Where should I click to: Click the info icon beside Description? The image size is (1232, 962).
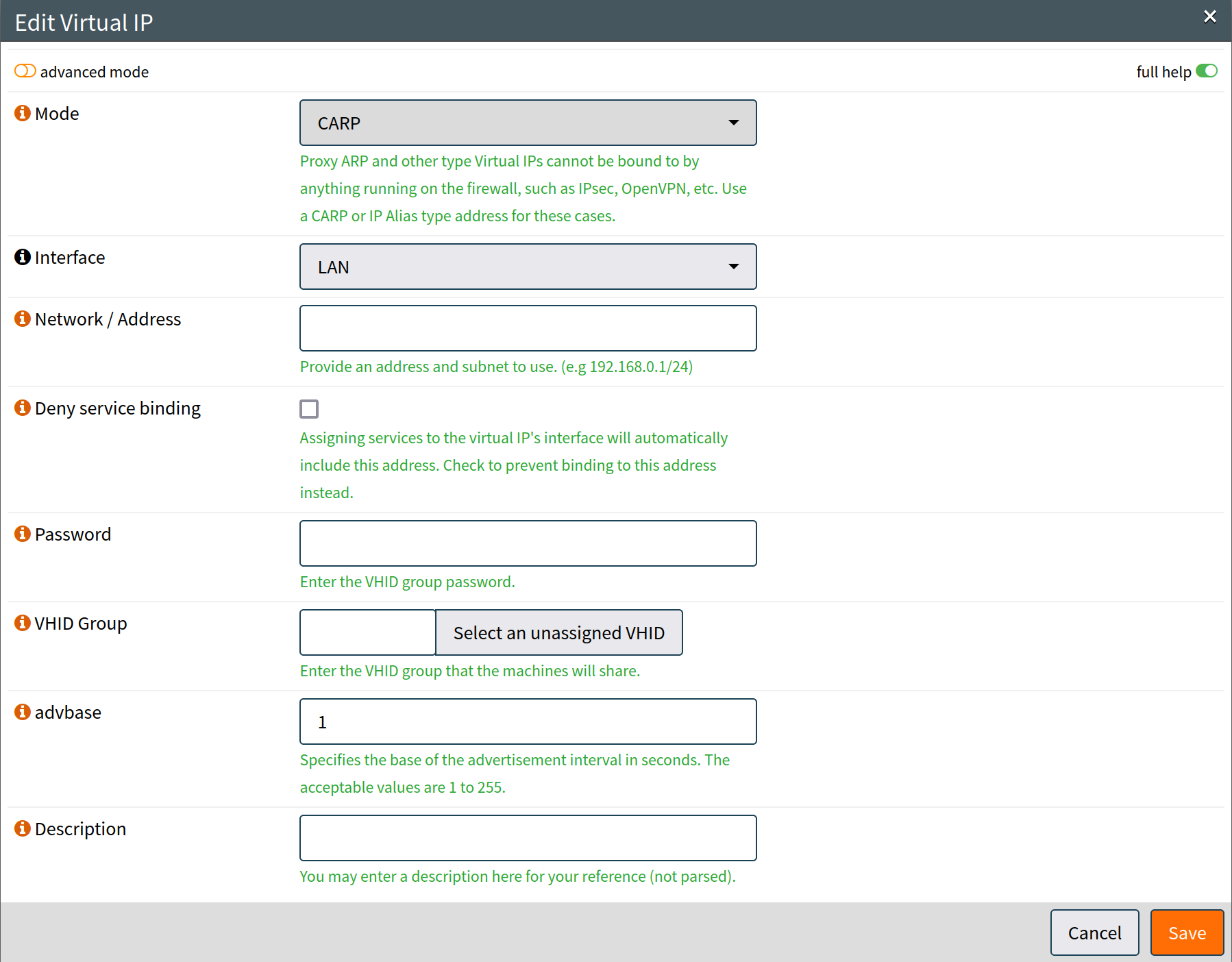pyautogui.click(x=22, y=828)
